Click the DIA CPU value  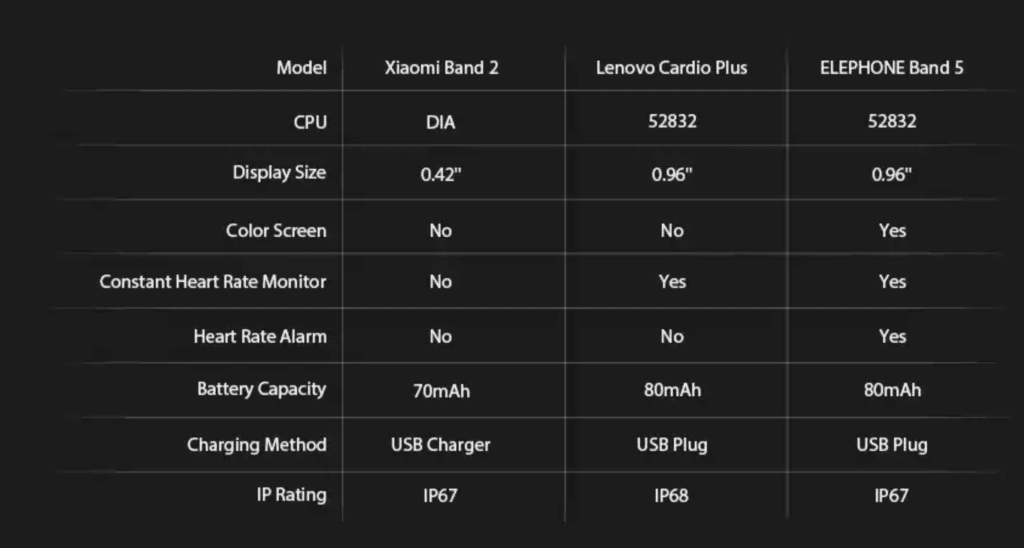pos(440,122)
